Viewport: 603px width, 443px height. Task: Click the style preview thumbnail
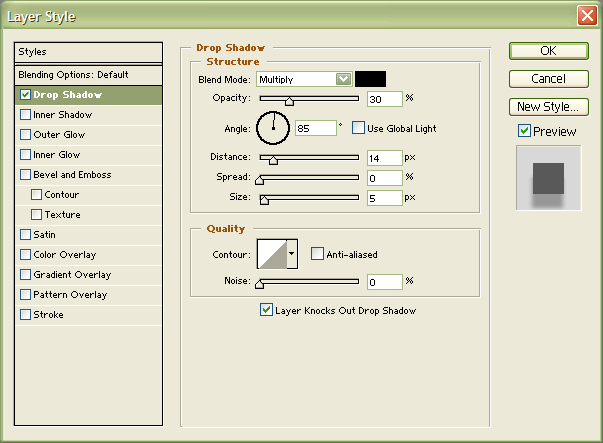click(x=548, y=178)
